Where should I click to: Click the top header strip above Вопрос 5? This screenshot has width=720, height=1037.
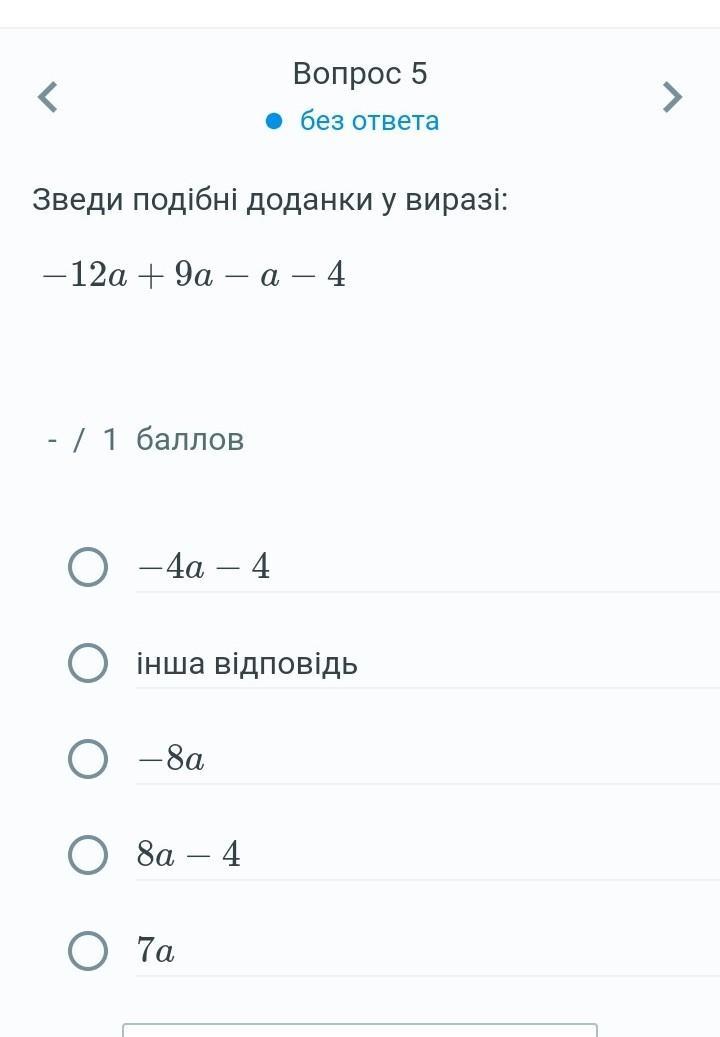[360, 14]
